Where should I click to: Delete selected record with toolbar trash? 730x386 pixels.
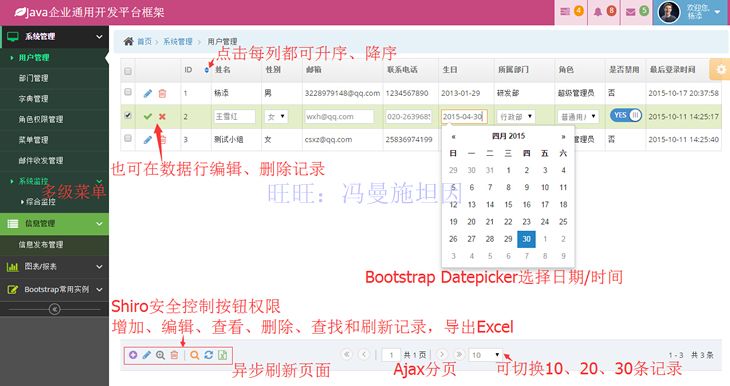coord(174,355)
